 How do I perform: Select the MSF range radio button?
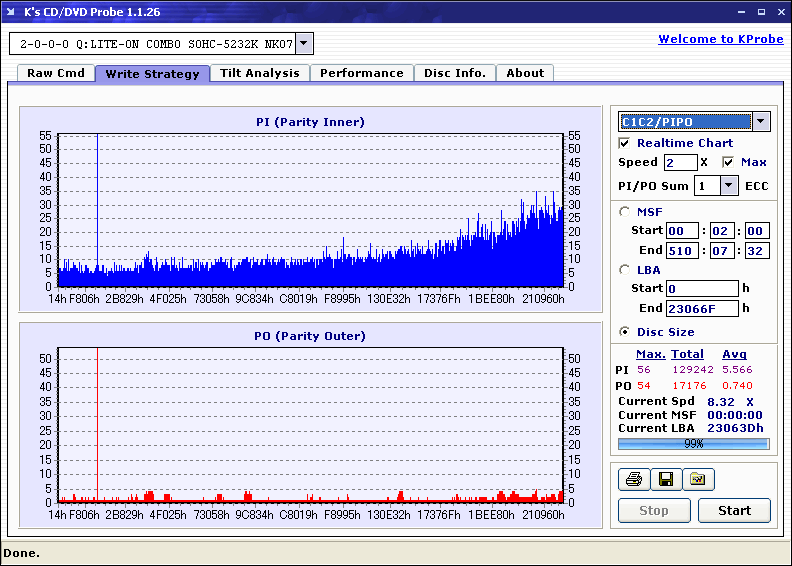coord(625,211)
